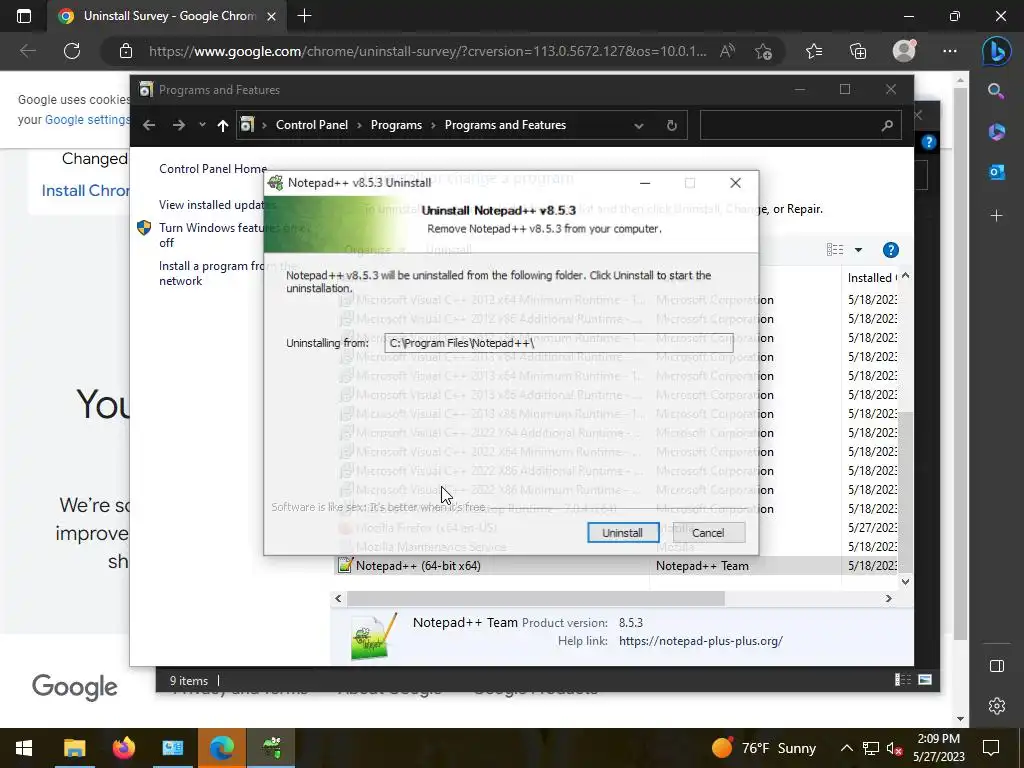Click Edge browser back button

click(28, 51)
